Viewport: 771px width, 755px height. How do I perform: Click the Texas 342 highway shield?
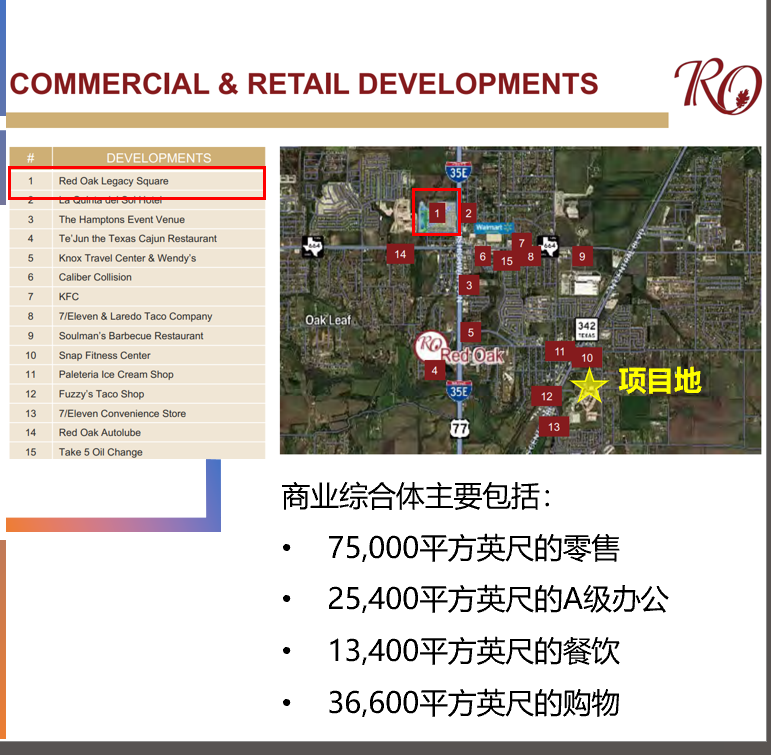pos(587,330)
